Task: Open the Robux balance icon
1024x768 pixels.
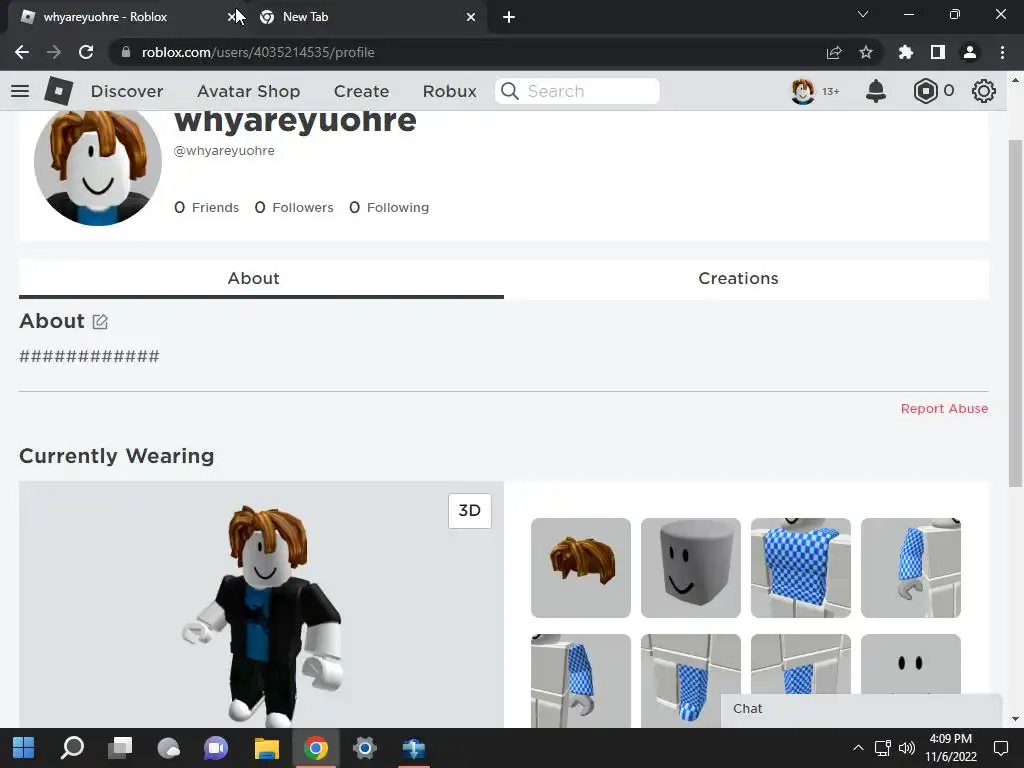Action: 925,91
